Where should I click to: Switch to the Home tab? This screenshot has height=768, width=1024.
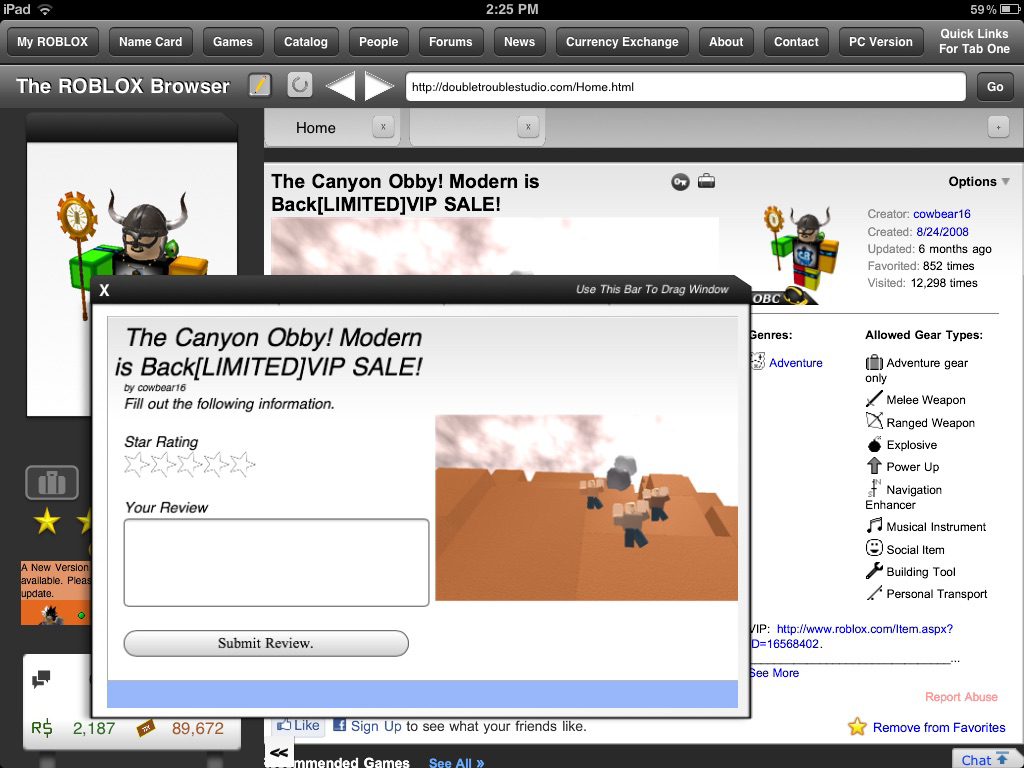tap(317, 128)
